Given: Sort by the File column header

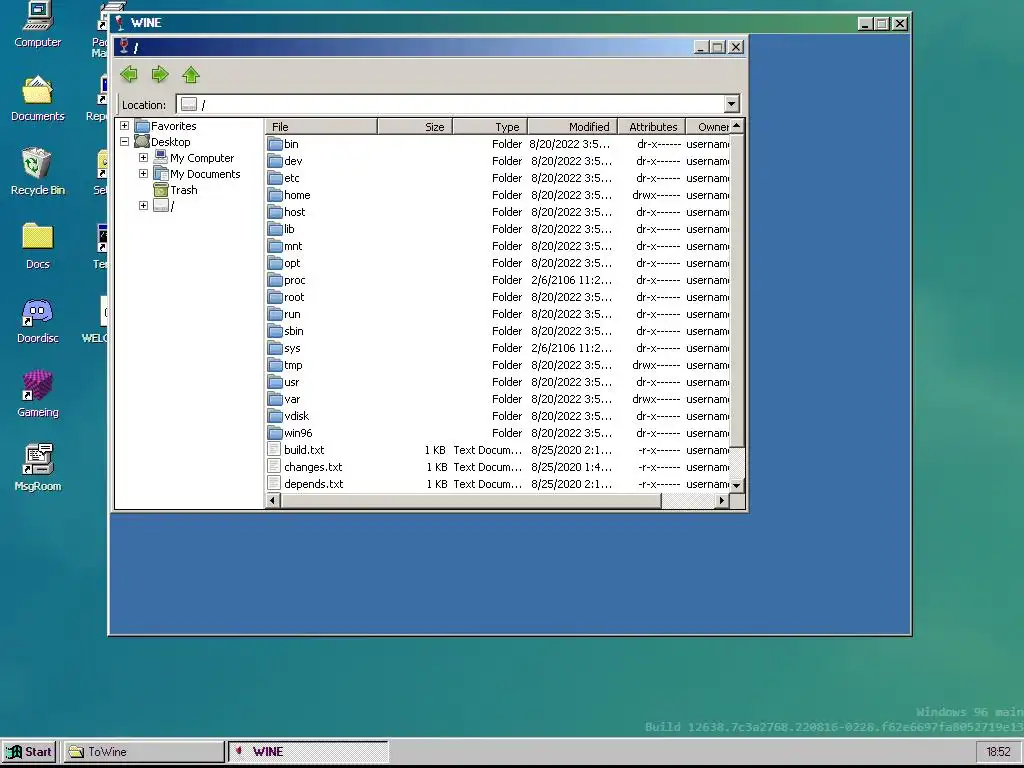Looking at the screenshot, I should click(321, 127).
